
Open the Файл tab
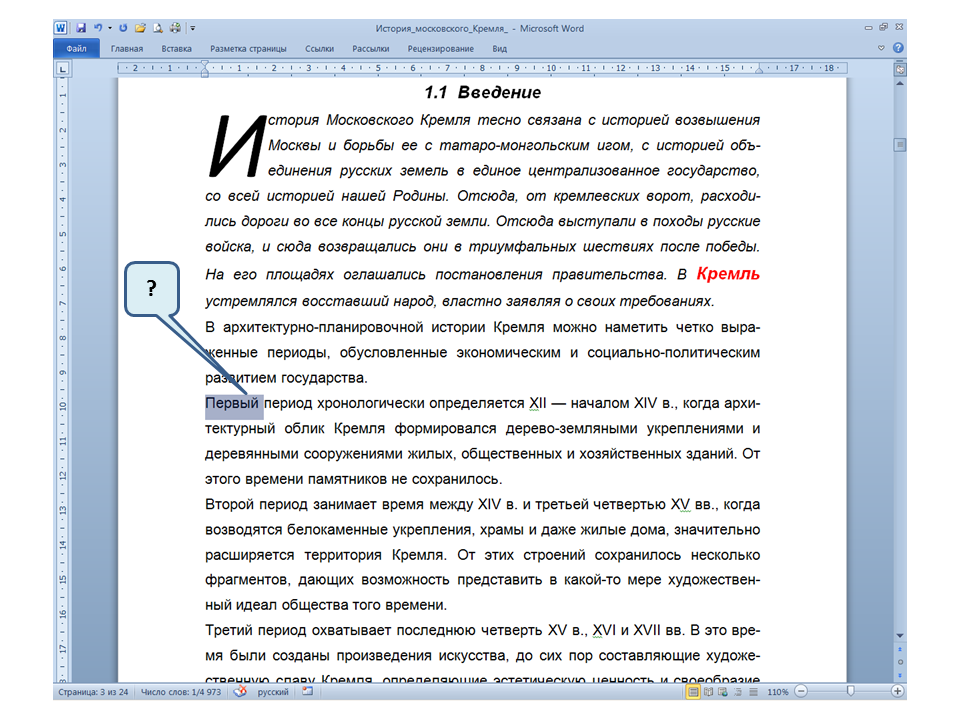coord(76,48)
